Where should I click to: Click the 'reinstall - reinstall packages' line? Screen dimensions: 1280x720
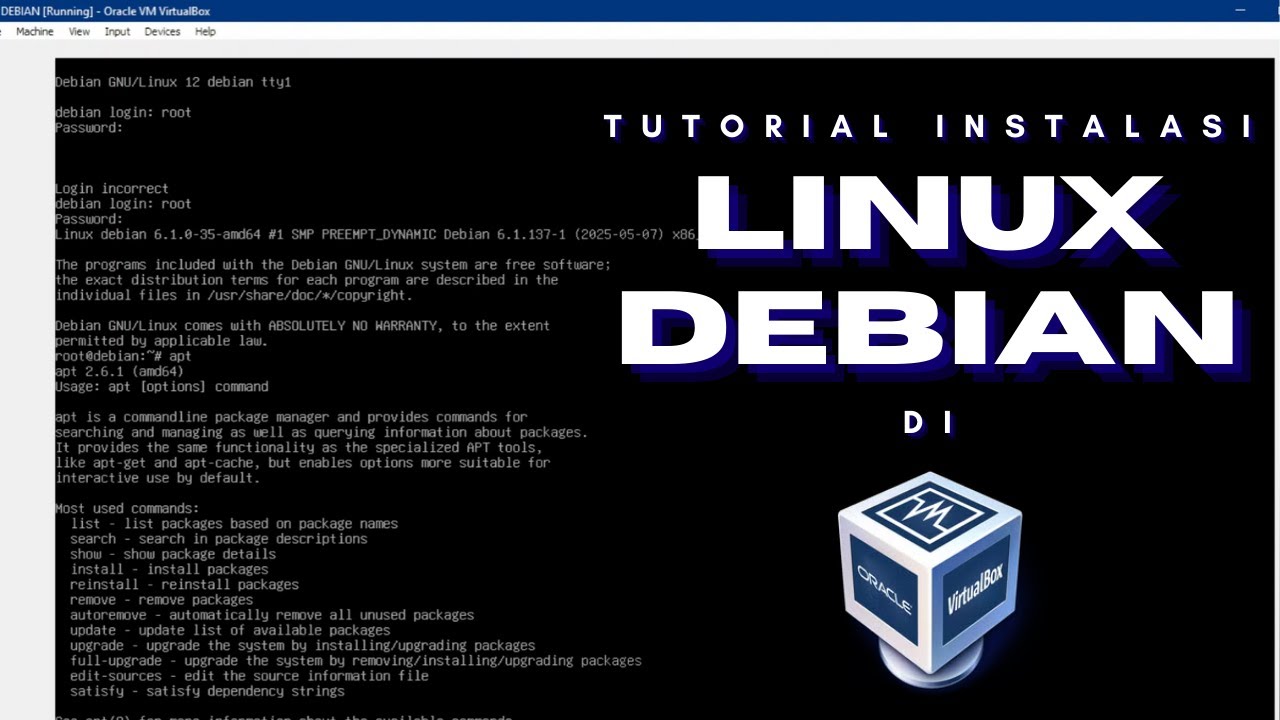pos(184,584)
